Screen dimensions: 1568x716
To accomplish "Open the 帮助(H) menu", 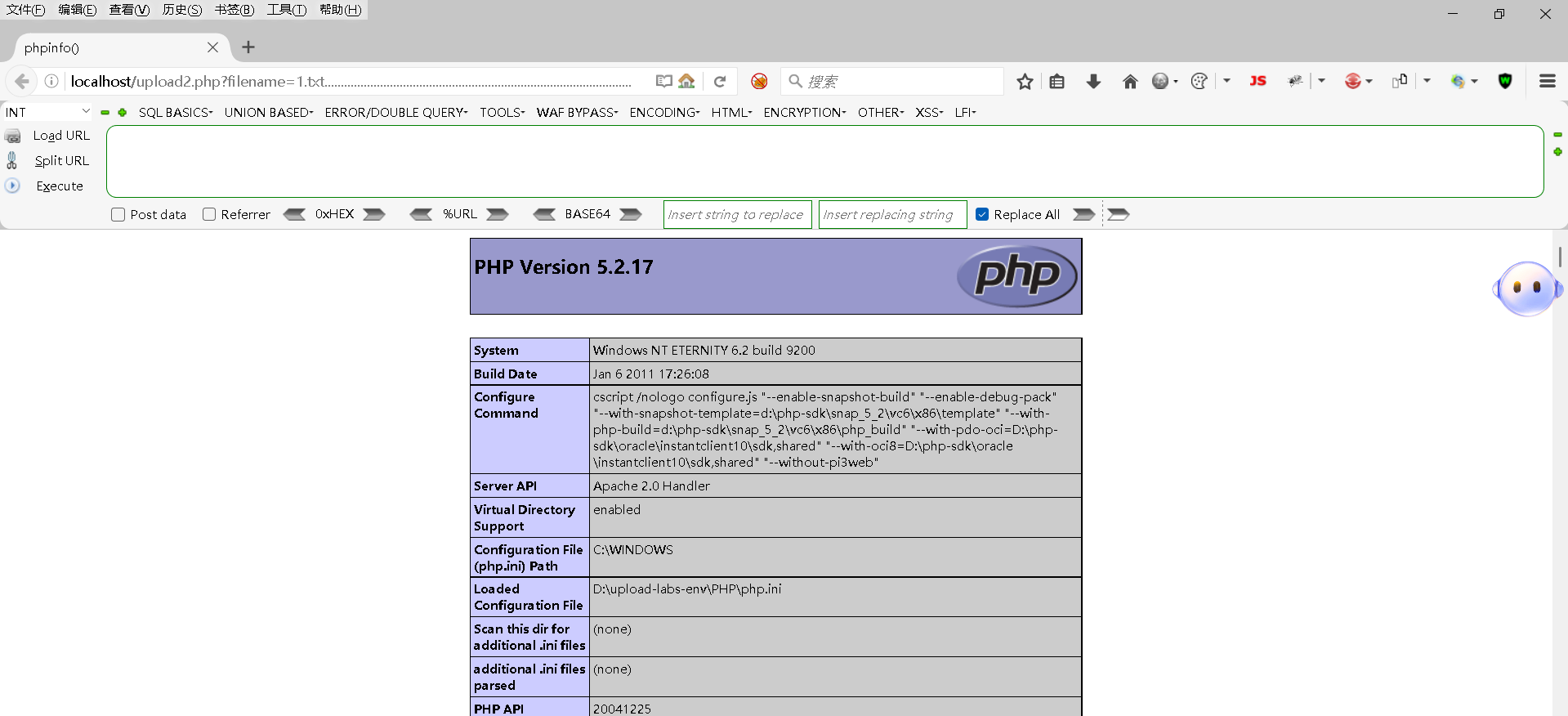I will 341,10.
